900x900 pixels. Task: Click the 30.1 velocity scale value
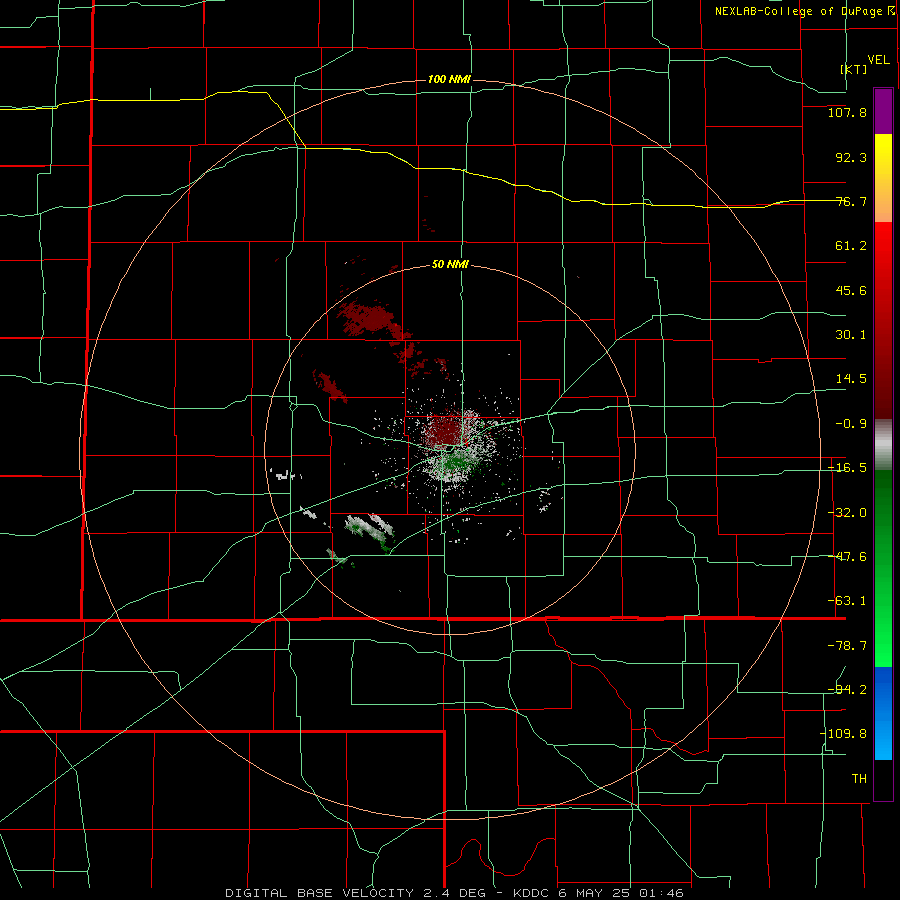[851, 335]
